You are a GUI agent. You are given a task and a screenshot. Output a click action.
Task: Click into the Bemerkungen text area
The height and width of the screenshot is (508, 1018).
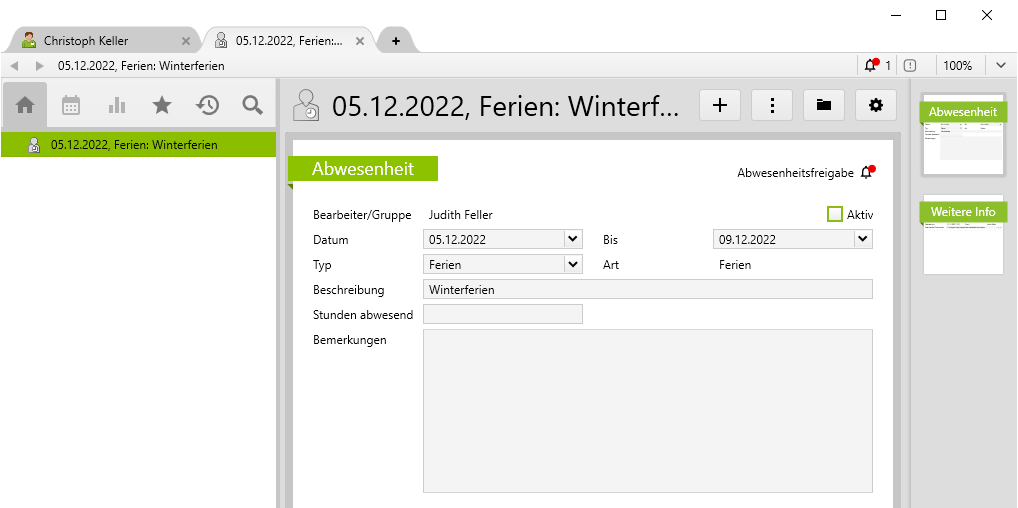pos(647,410)
